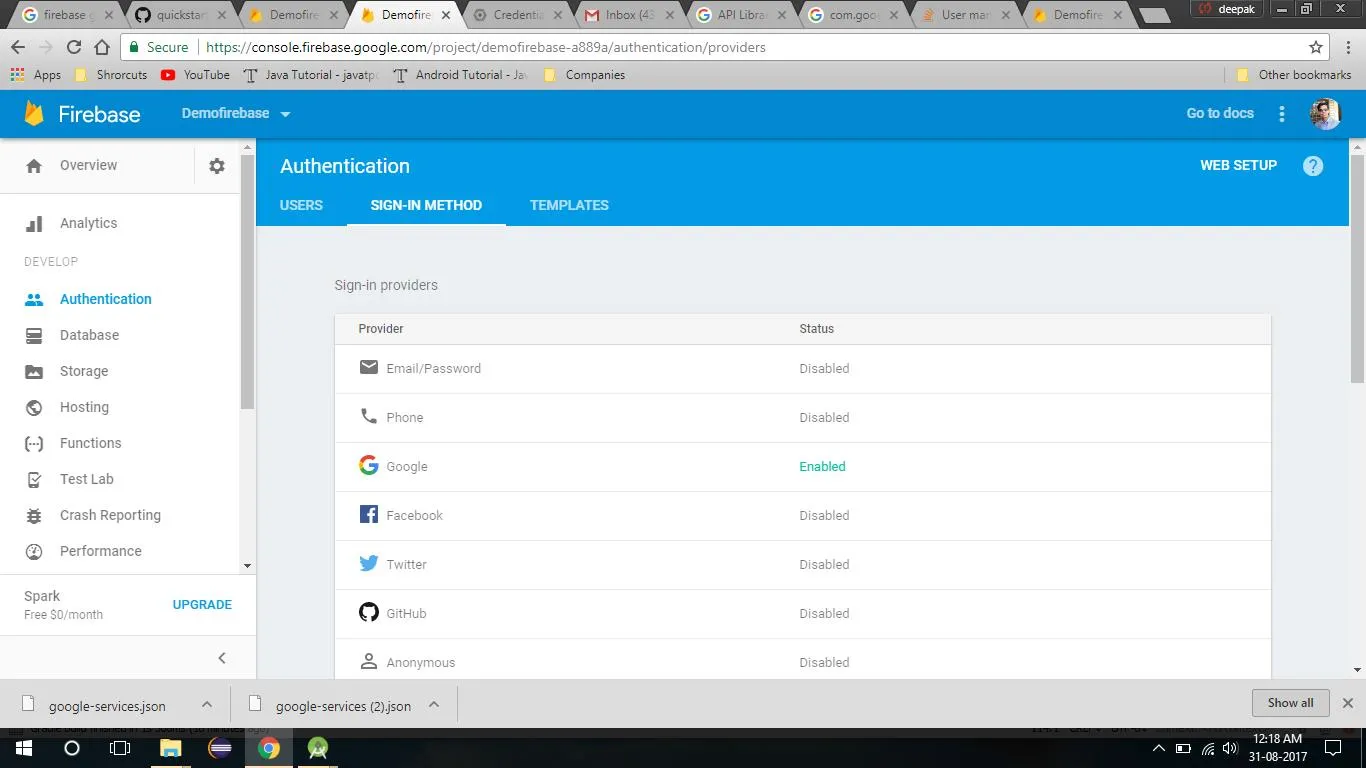Image resolution: width=1366 pixels, height=768 pixels.
Task: Open the Firebase help question mark icon
Action: coord(1313,166)
